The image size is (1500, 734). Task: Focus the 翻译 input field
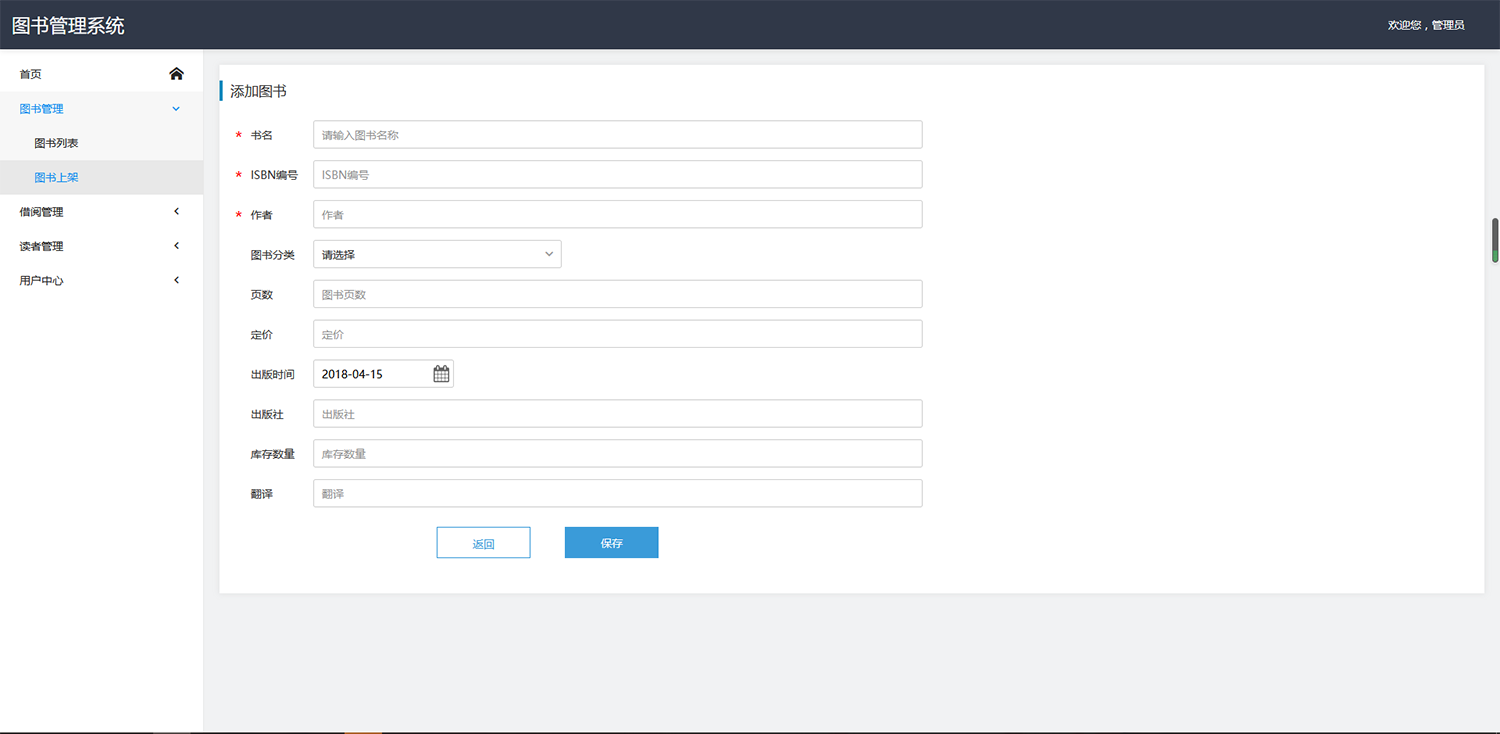pos(617,493)
